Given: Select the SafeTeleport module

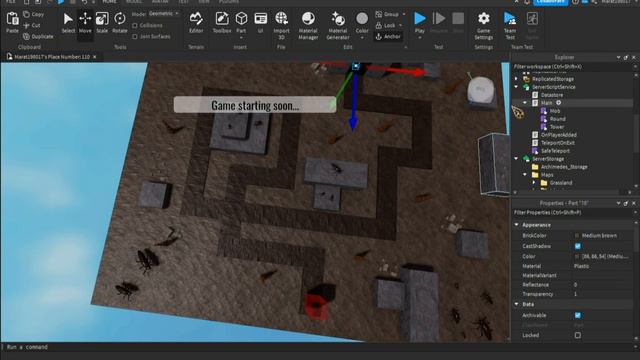Looking at the screenshot, I should coord(555,151).
